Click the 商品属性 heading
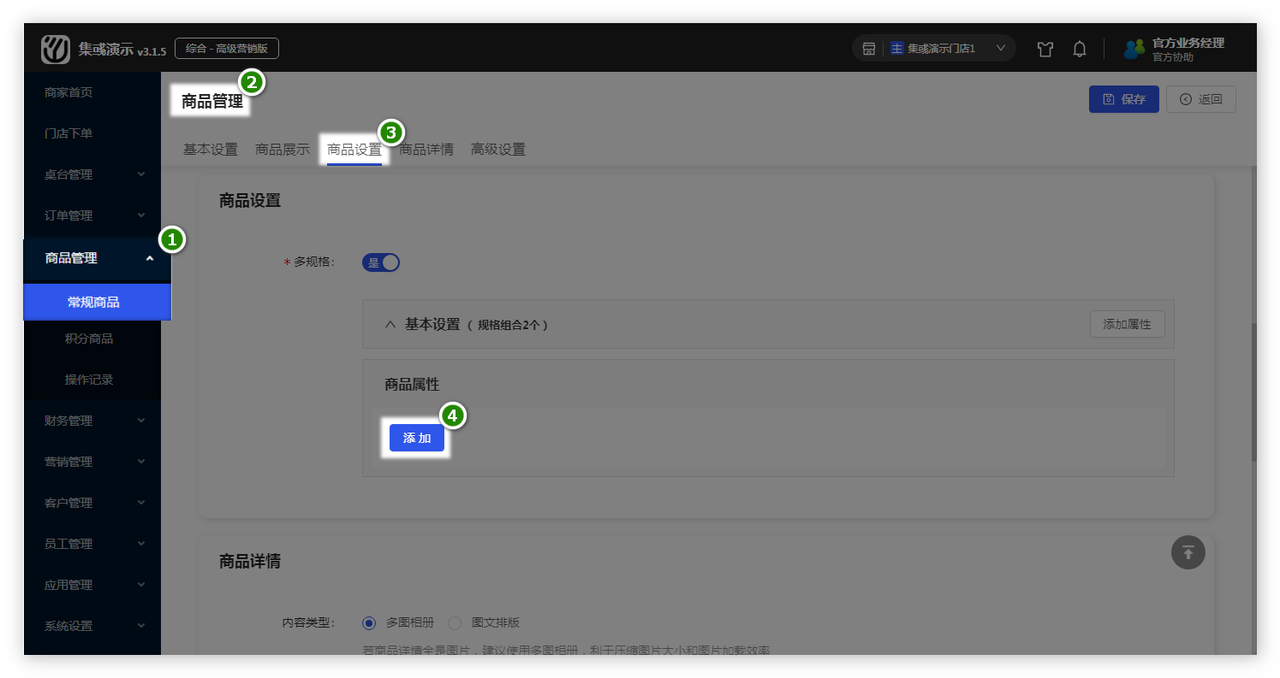The image size is (1280, 678). 412,384
